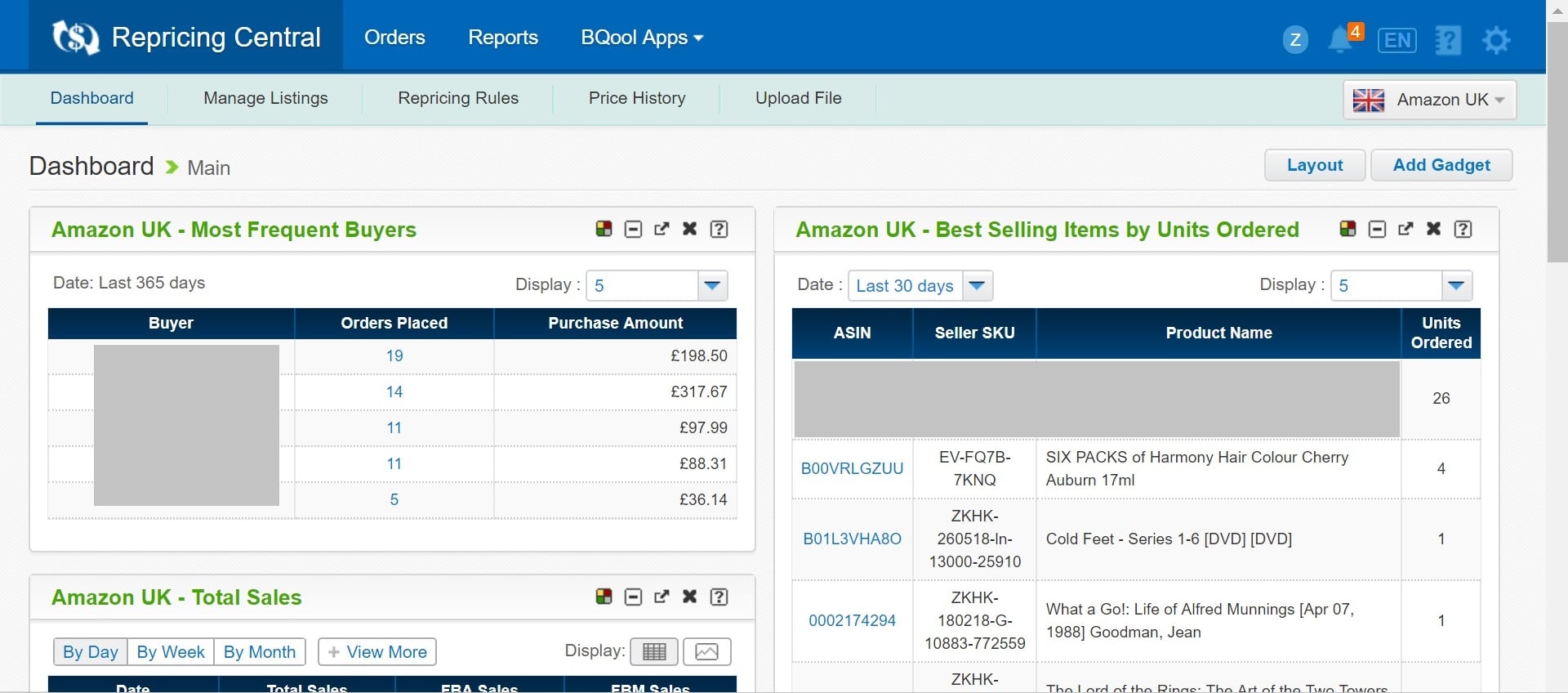Open help for Most Frequent Buyers gadget
1568x693 pixels.
tap(719, 229)
